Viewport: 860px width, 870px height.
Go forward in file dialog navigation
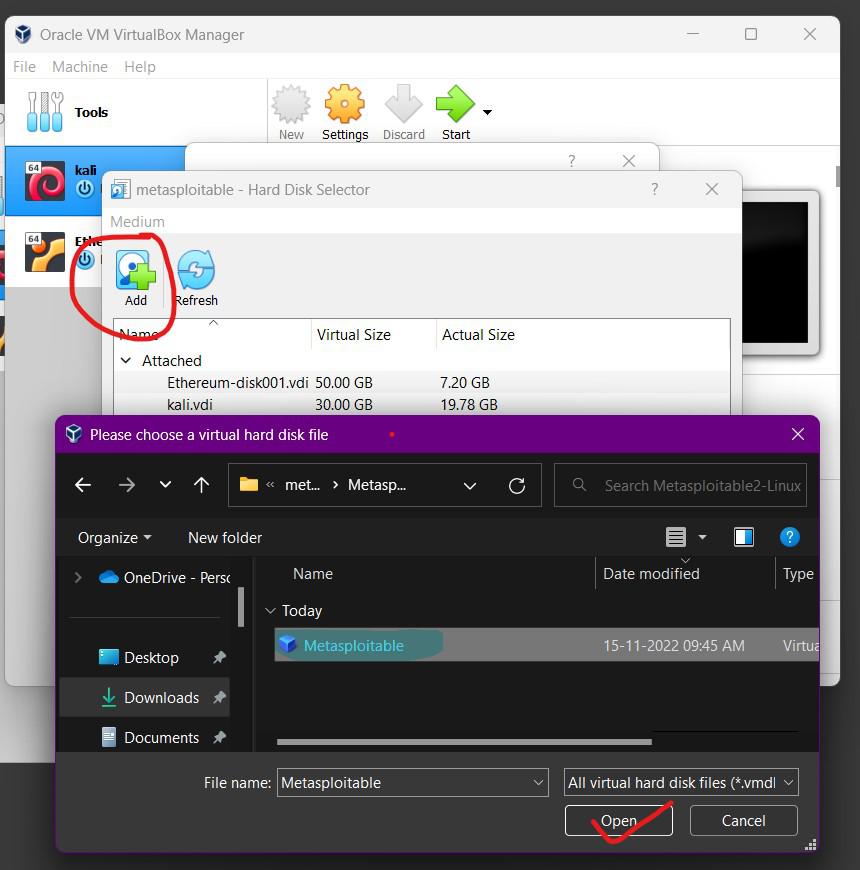tap(127, 485)
